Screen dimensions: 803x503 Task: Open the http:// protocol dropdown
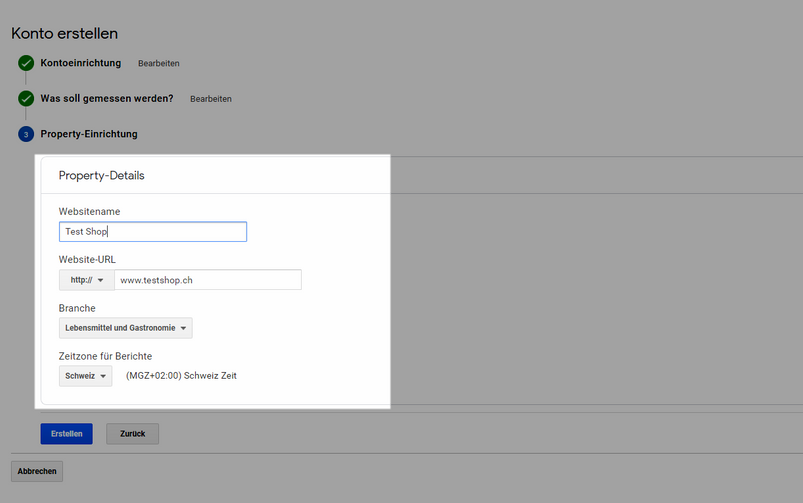click(87, 280)
